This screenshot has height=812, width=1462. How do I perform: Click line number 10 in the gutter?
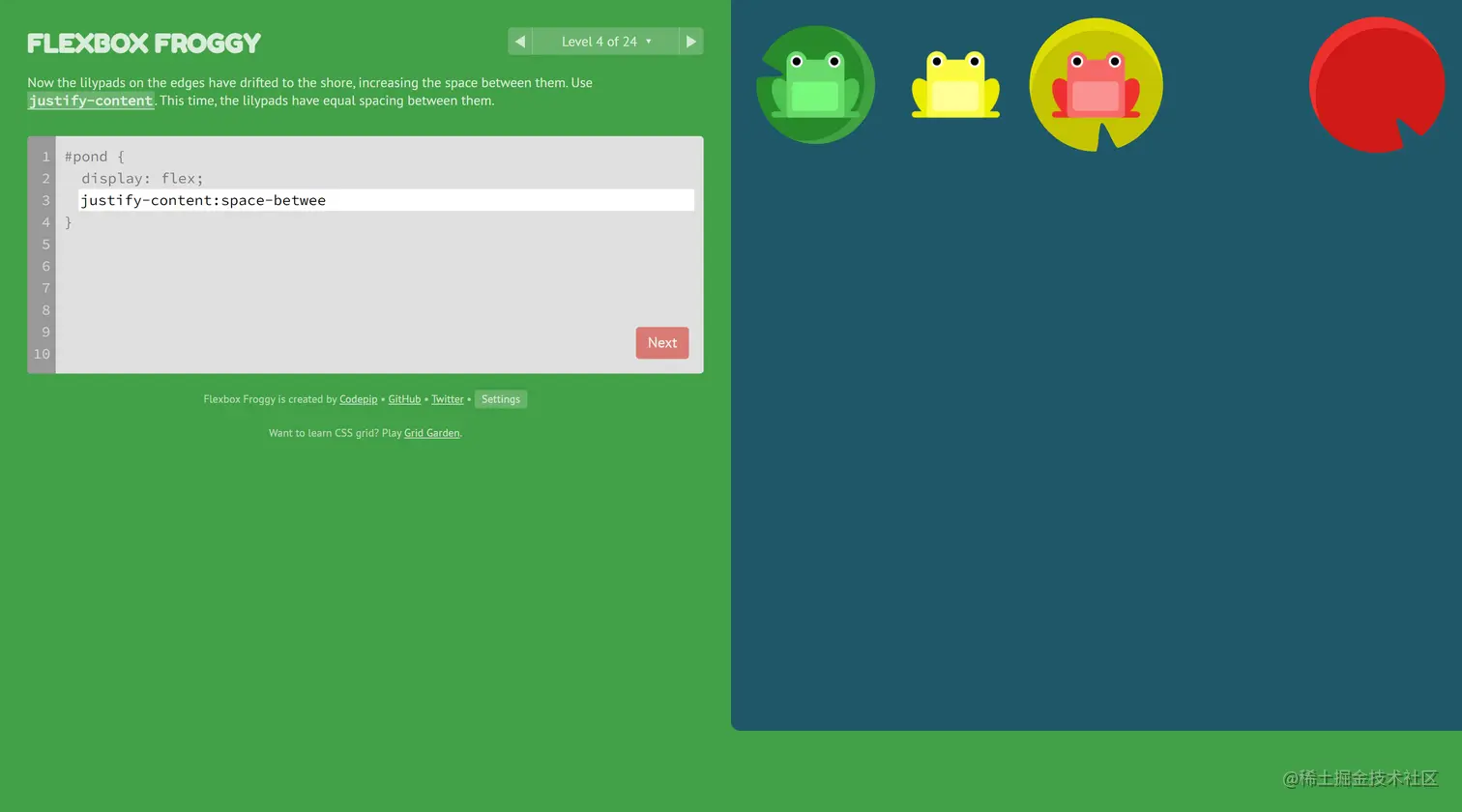coord(42,354)
